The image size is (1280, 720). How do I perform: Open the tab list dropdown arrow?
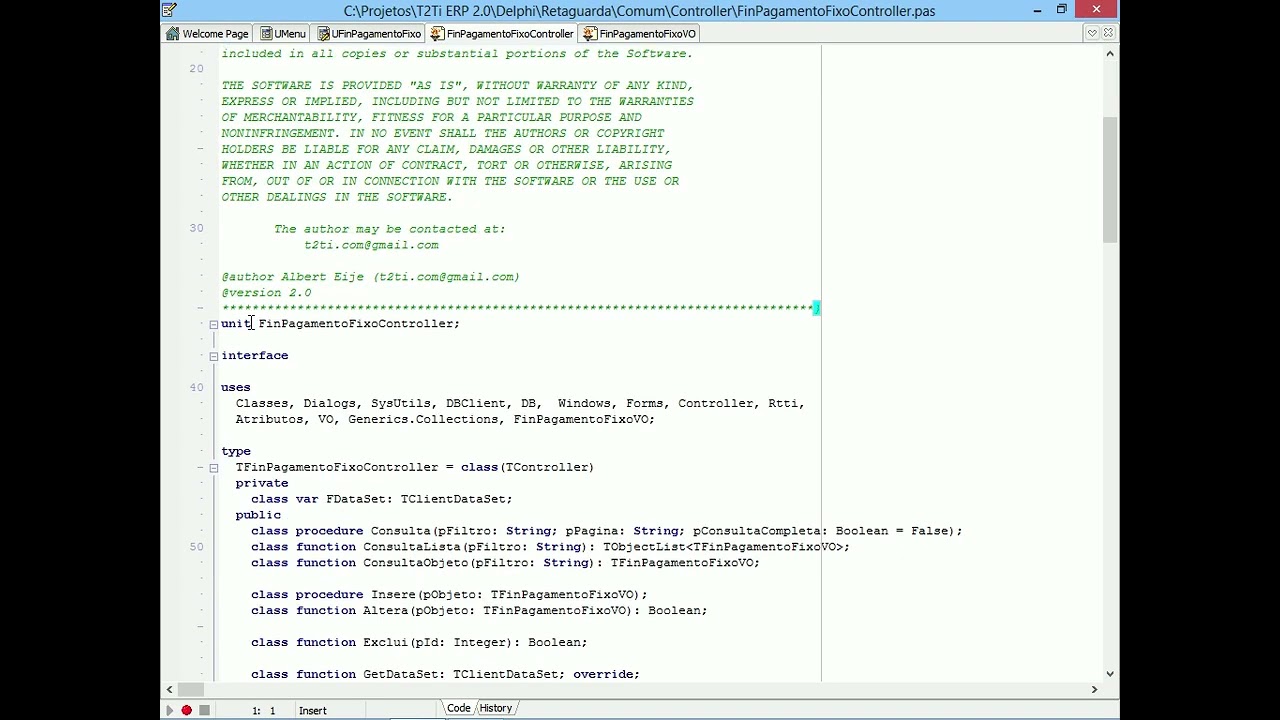coord(1092,33)
